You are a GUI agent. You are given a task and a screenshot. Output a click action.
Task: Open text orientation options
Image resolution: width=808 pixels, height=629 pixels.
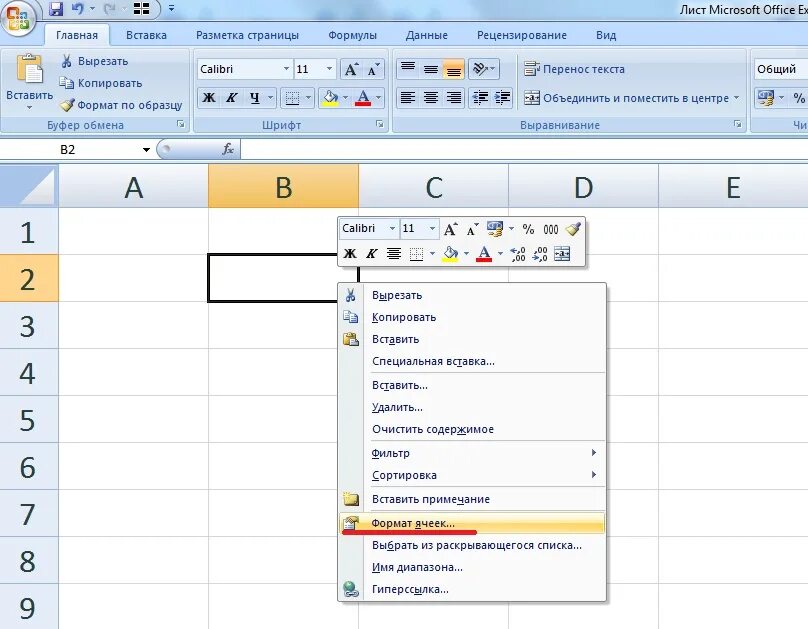(x=483, y=69)
